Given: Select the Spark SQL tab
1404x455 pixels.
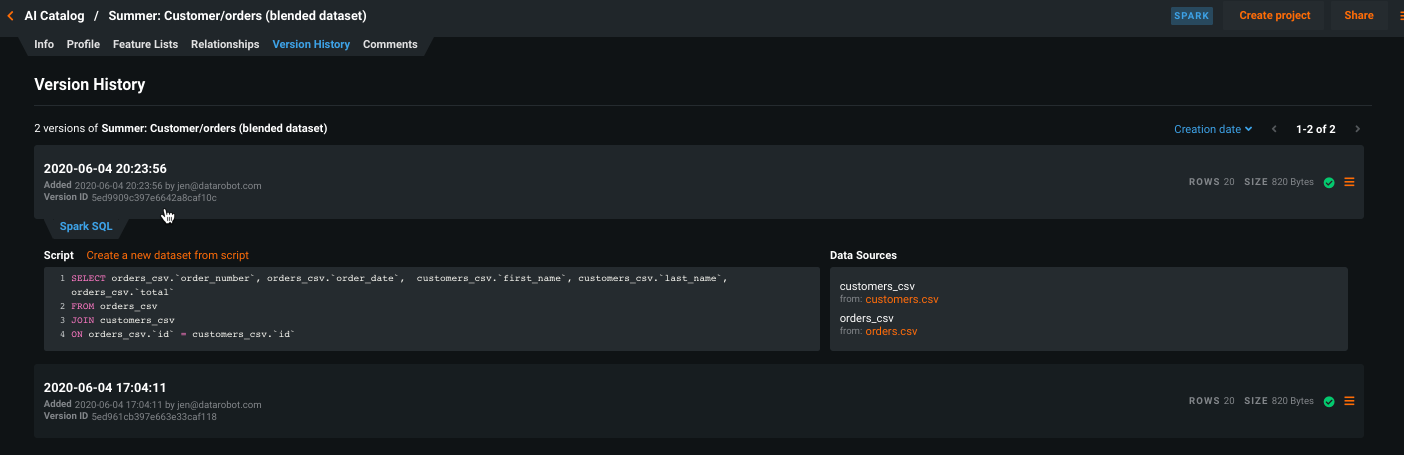Looking at the screenshot, I should (86, 227).
